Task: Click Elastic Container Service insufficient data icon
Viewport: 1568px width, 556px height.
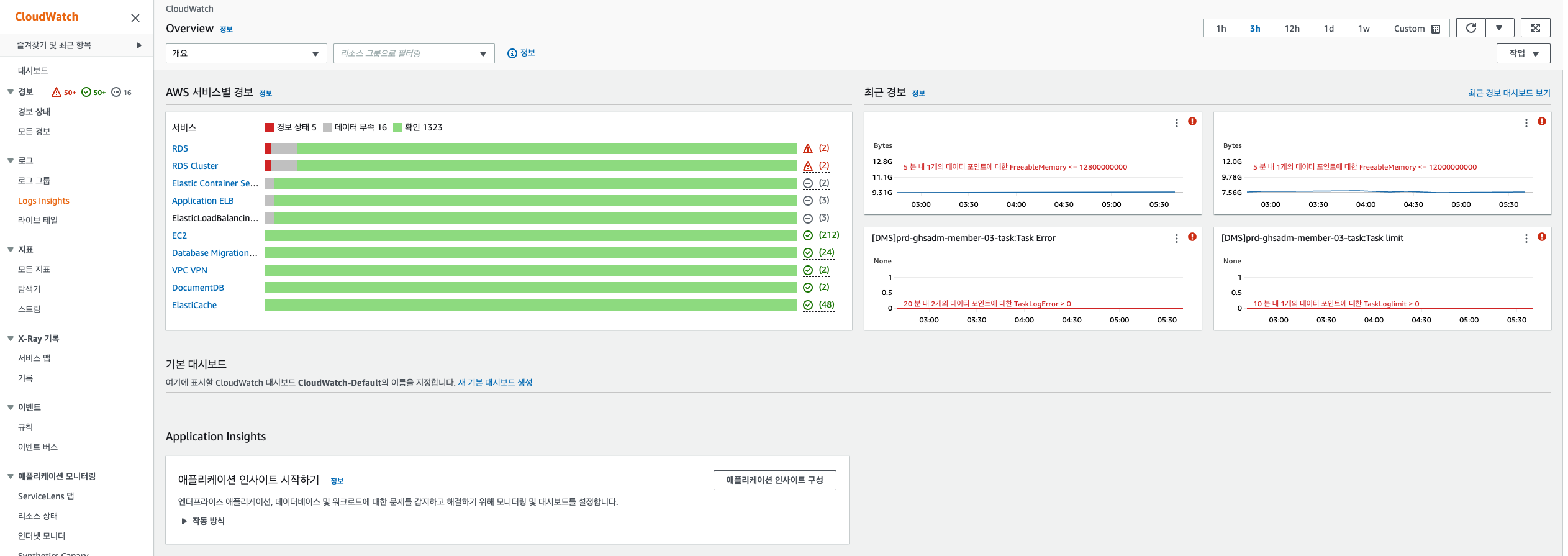Action: 808,183
